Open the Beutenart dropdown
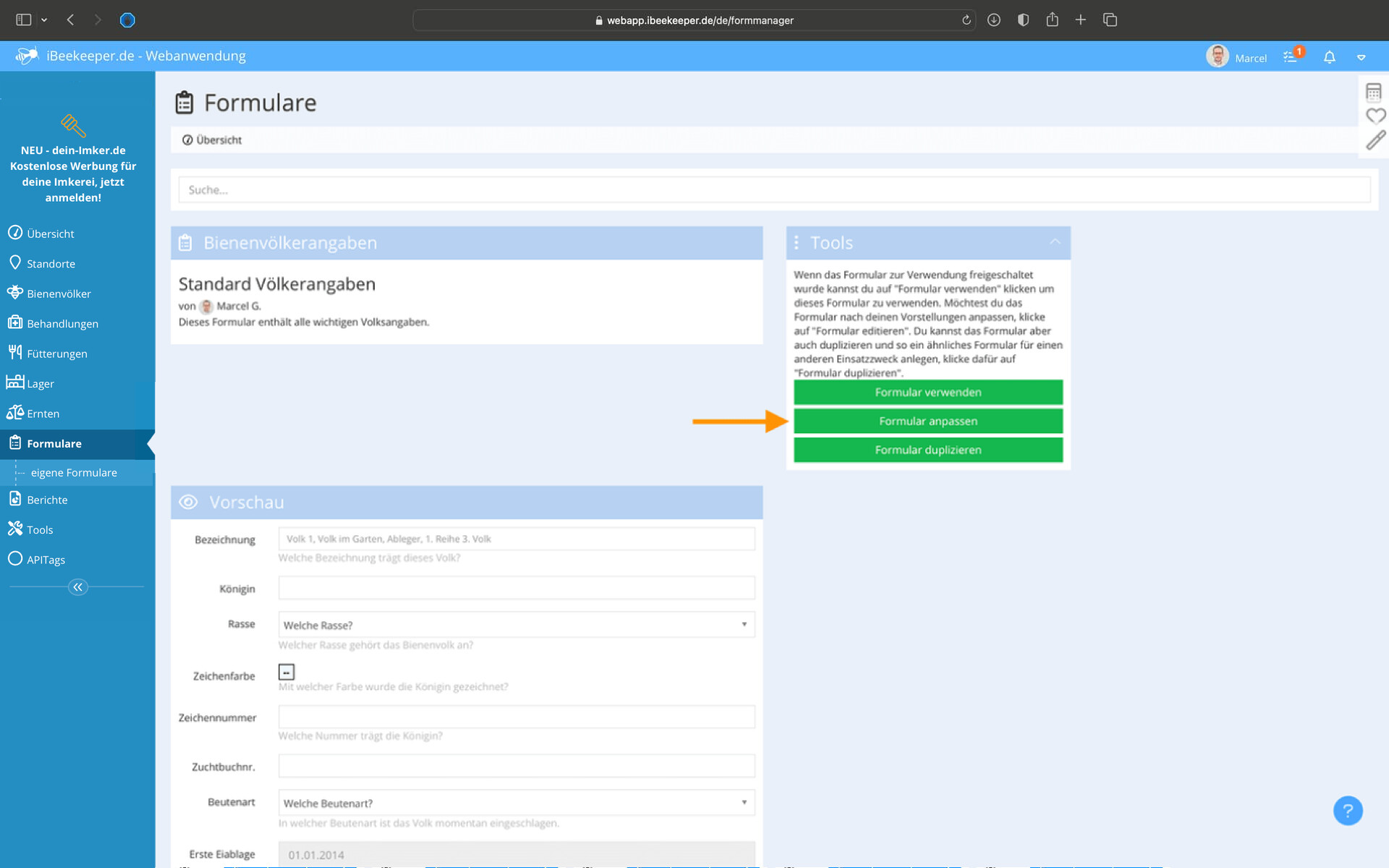This screenshot has width=1389, height=868. [x=517, y=803]
